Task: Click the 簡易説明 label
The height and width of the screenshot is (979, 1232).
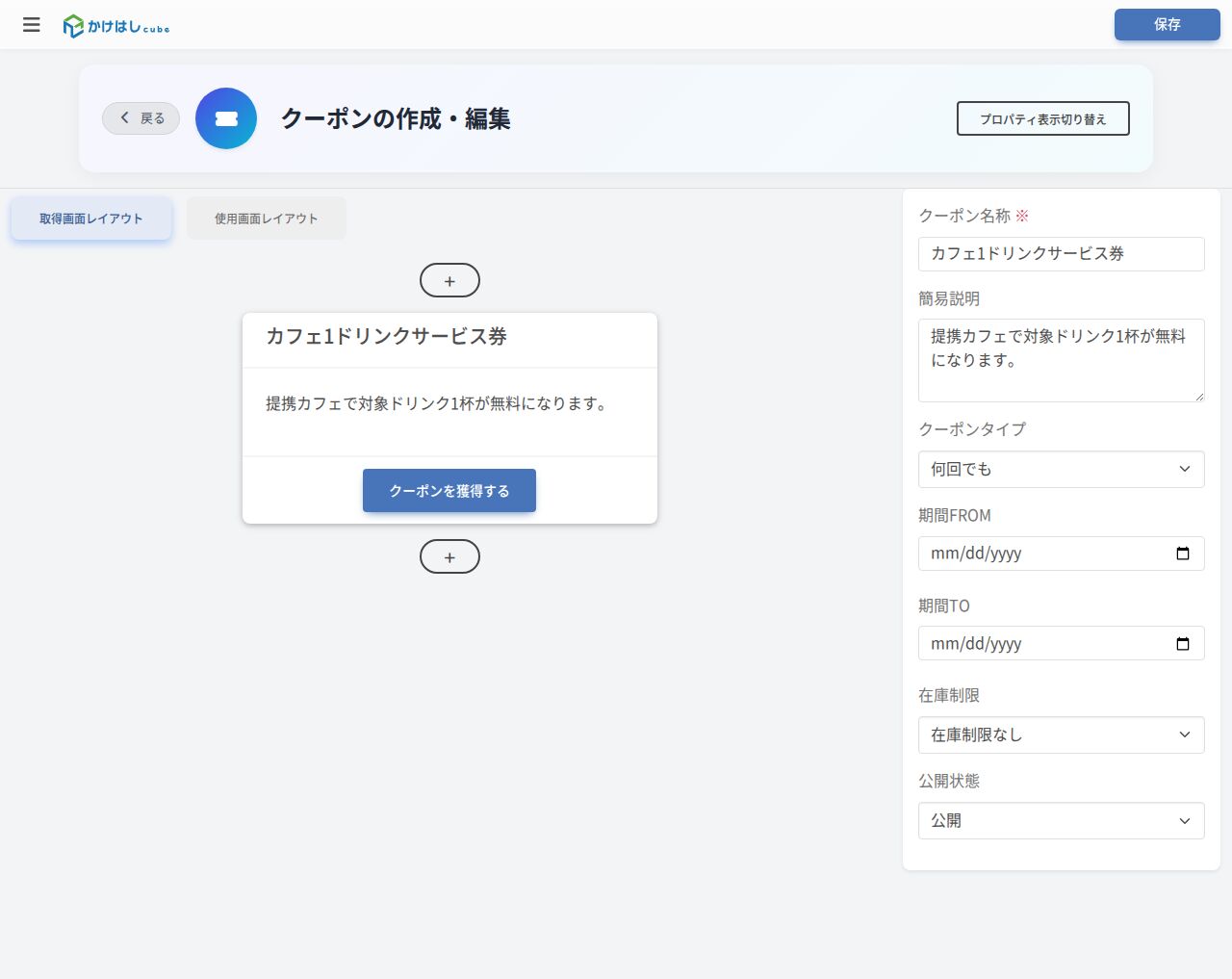Action: click(x=949, y=298)
